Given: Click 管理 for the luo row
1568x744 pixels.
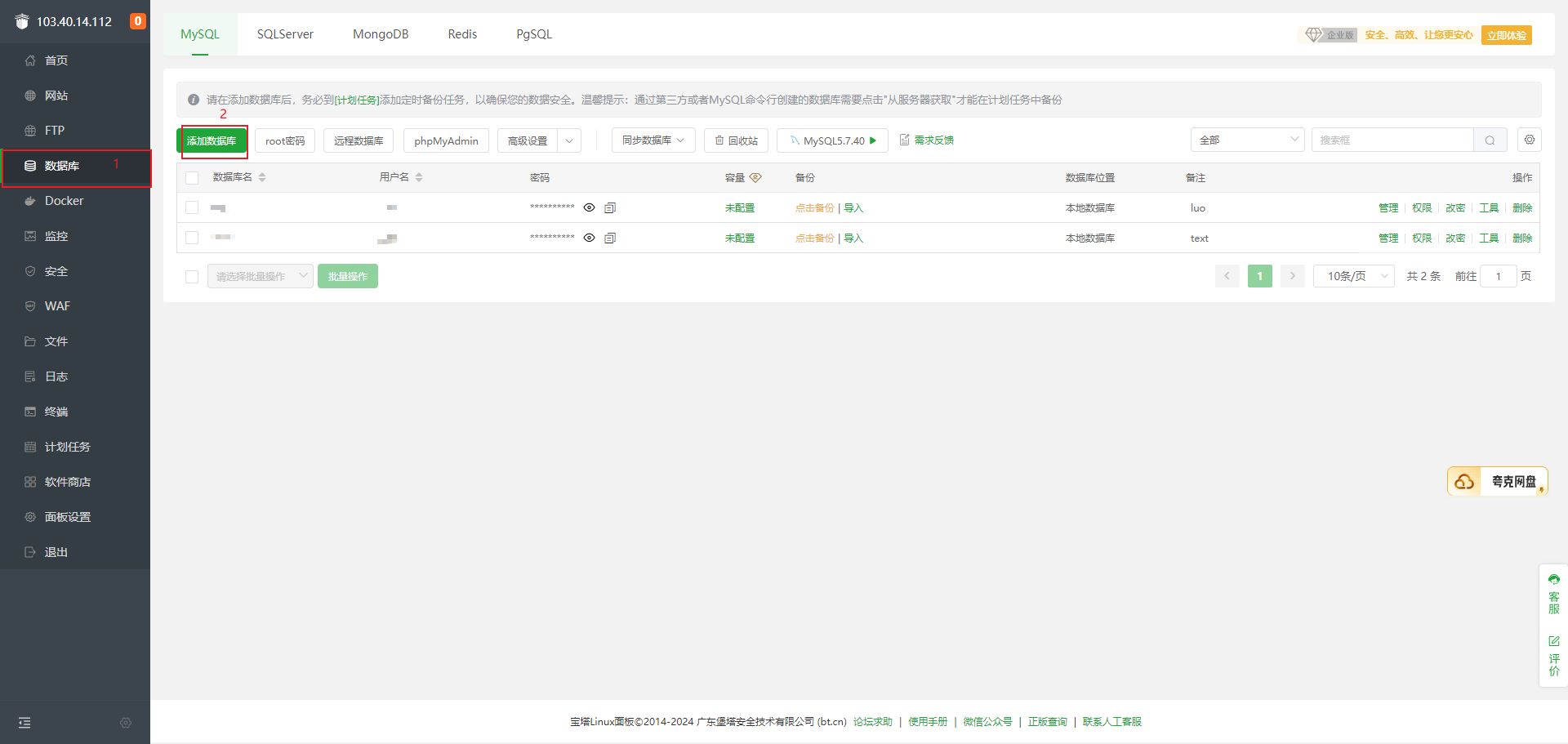Looking at the screenshot, I should [1388, 208].
